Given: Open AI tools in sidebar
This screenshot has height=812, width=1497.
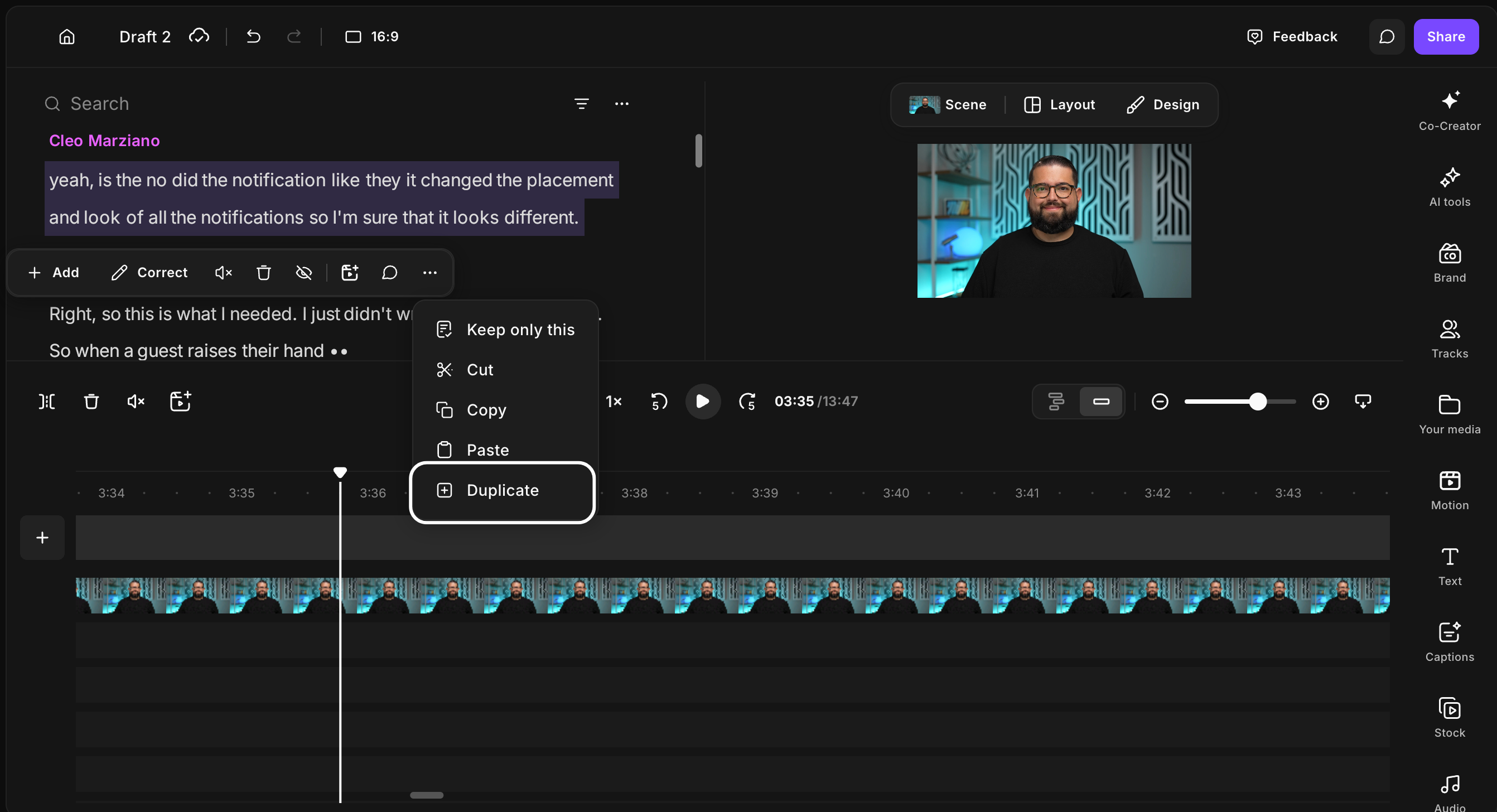Looking at the screenshot, I should coord(1450,187).
